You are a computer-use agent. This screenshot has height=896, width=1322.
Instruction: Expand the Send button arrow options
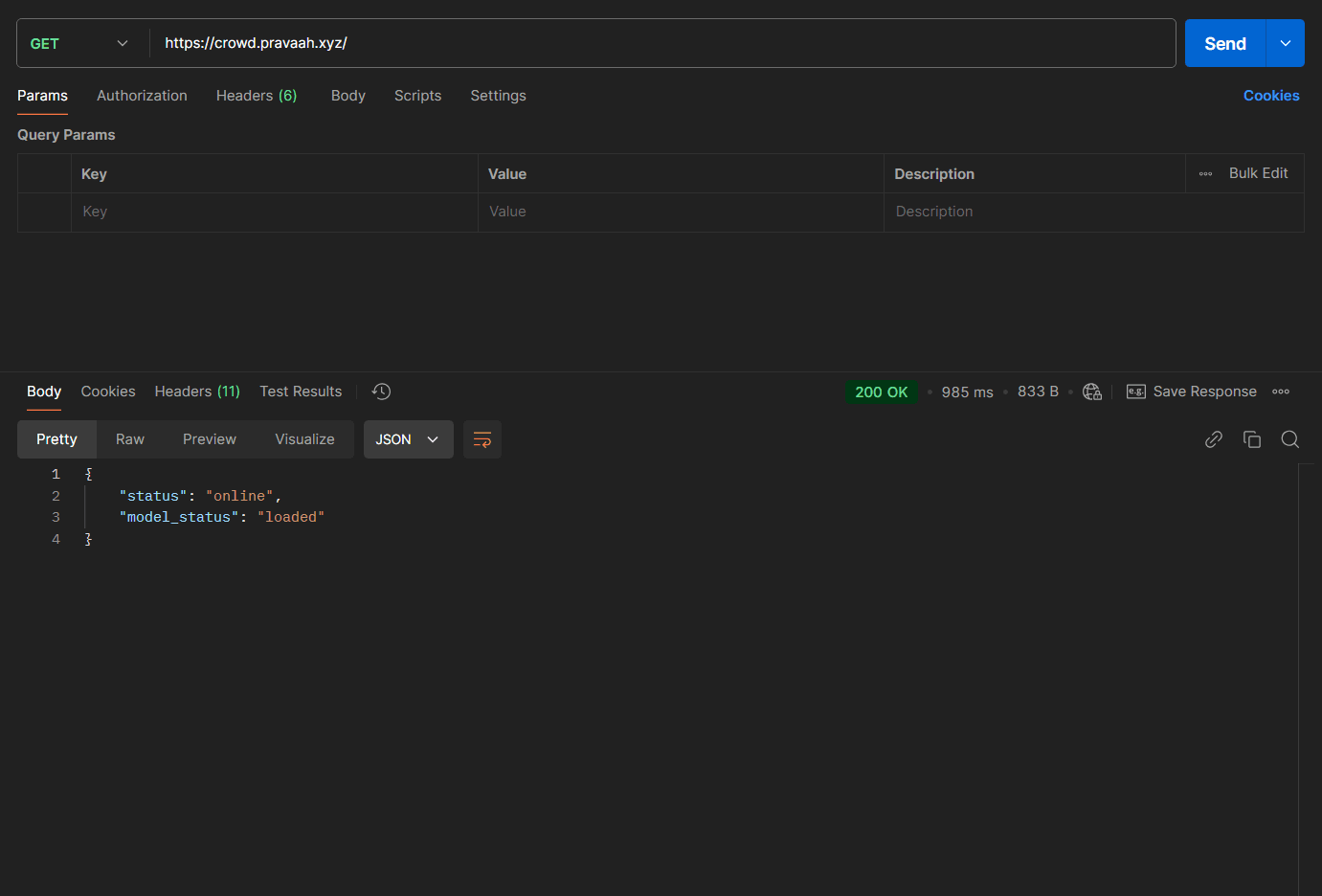pyautogui.click(x=1285, y=44)
